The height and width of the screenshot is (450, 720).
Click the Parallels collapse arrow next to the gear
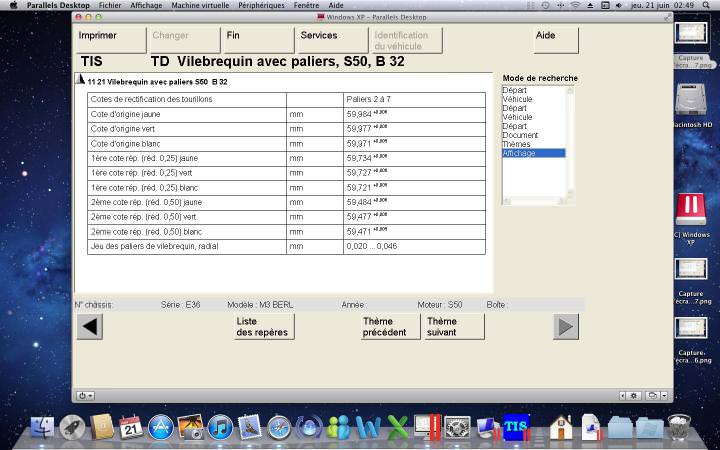623,395
